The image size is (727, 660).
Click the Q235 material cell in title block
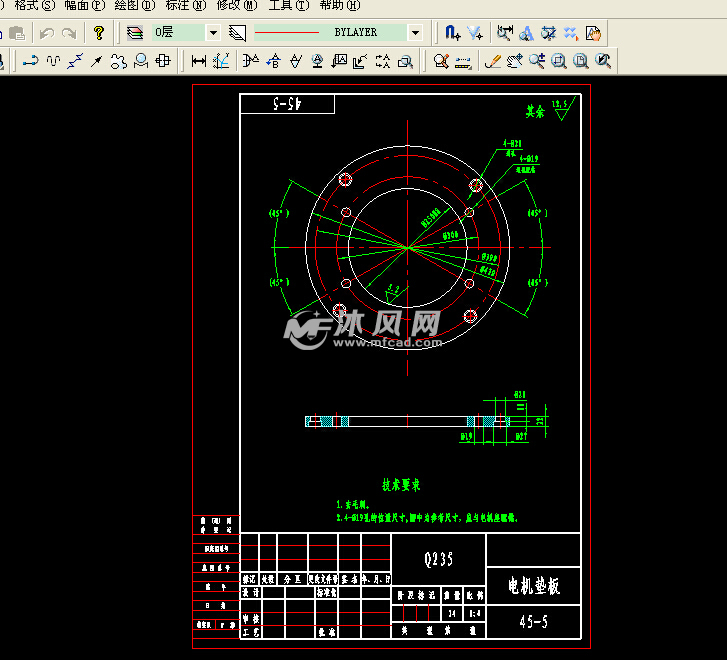pos(439,559)
